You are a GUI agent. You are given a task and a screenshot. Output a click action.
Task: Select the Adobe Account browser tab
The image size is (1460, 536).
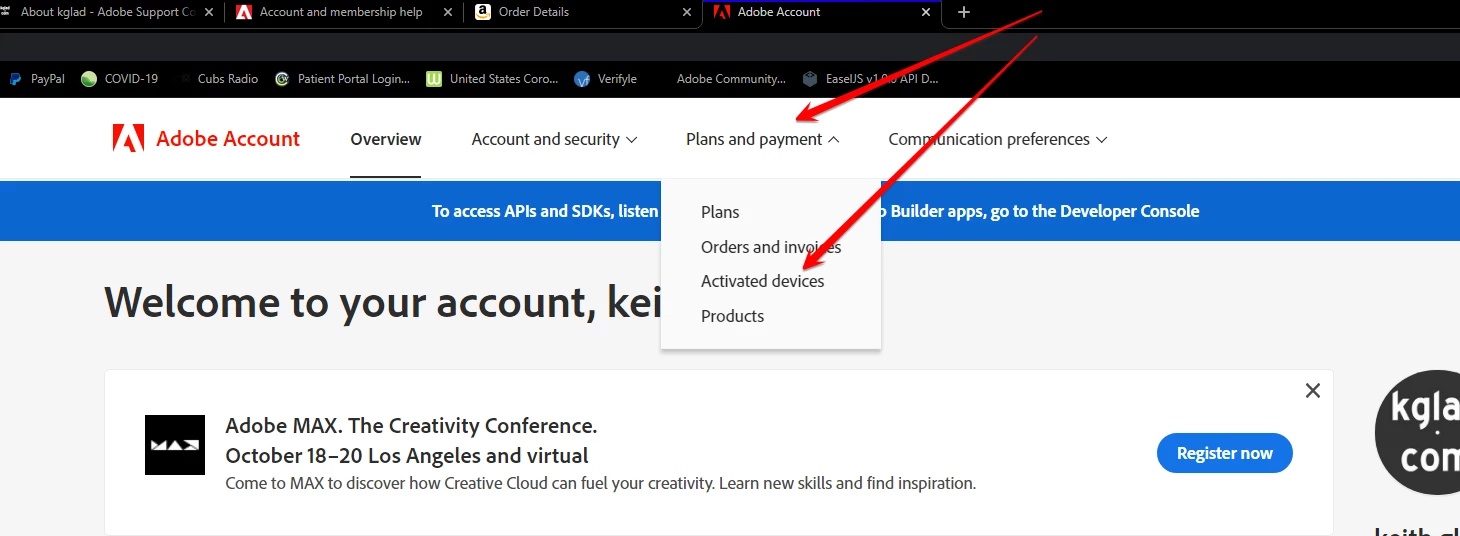[821, 12]
